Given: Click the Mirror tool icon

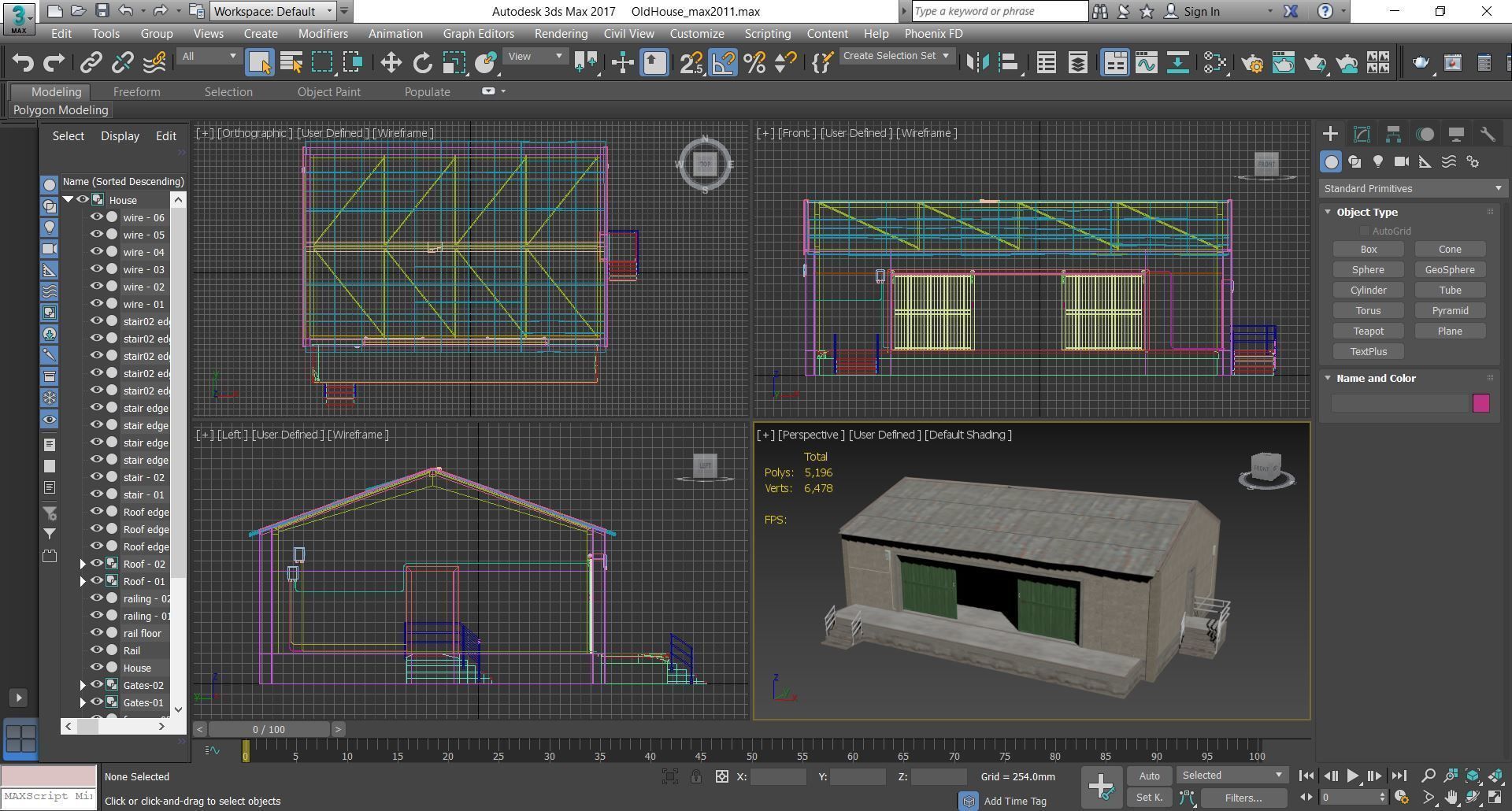Looking at the screenshot, I should pyautogui.click(x=977, y=62).
